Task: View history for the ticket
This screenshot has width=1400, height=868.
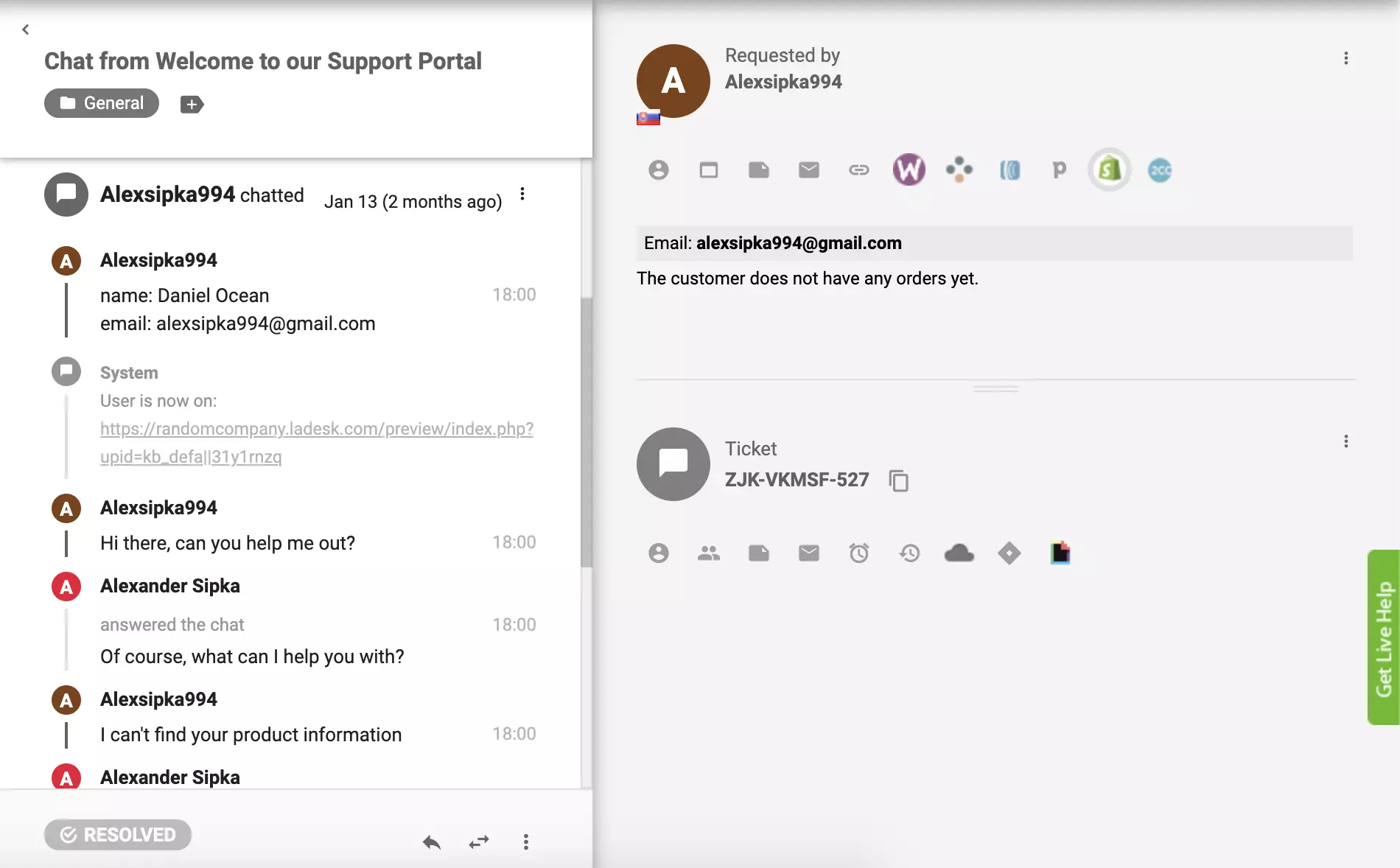Action: pyautogui.click(x=909, y=553)
